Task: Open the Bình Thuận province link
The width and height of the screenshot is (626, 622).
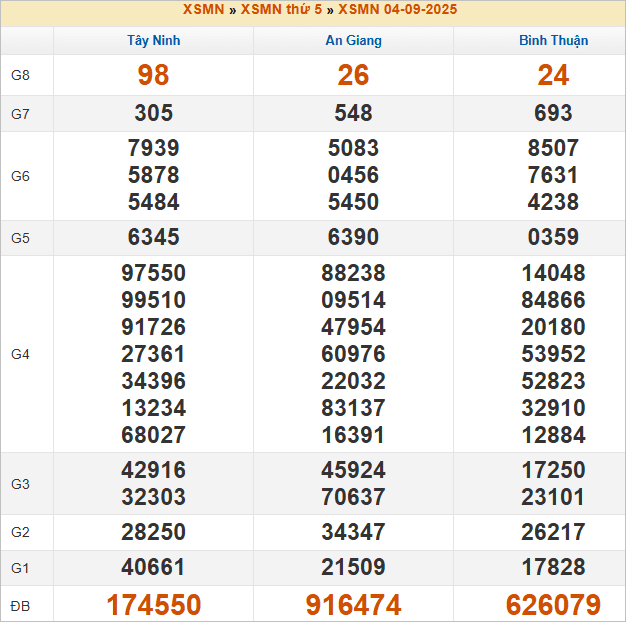Action: (553, 40)
